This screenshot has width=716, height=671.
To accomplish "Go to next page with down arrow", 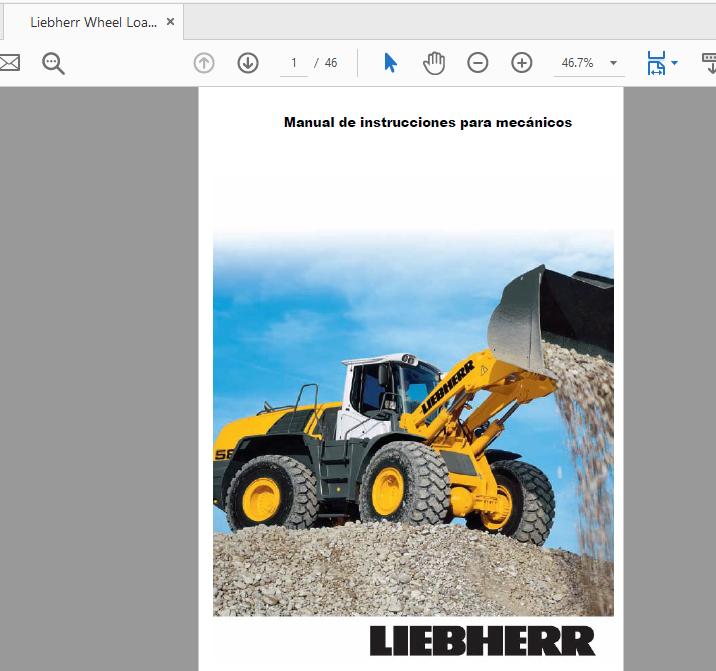I will click(x=248, y=63).
